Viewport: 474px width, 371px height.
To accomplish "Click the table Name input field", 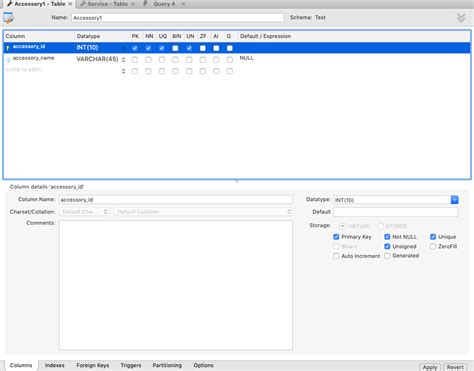I will 177,18.
